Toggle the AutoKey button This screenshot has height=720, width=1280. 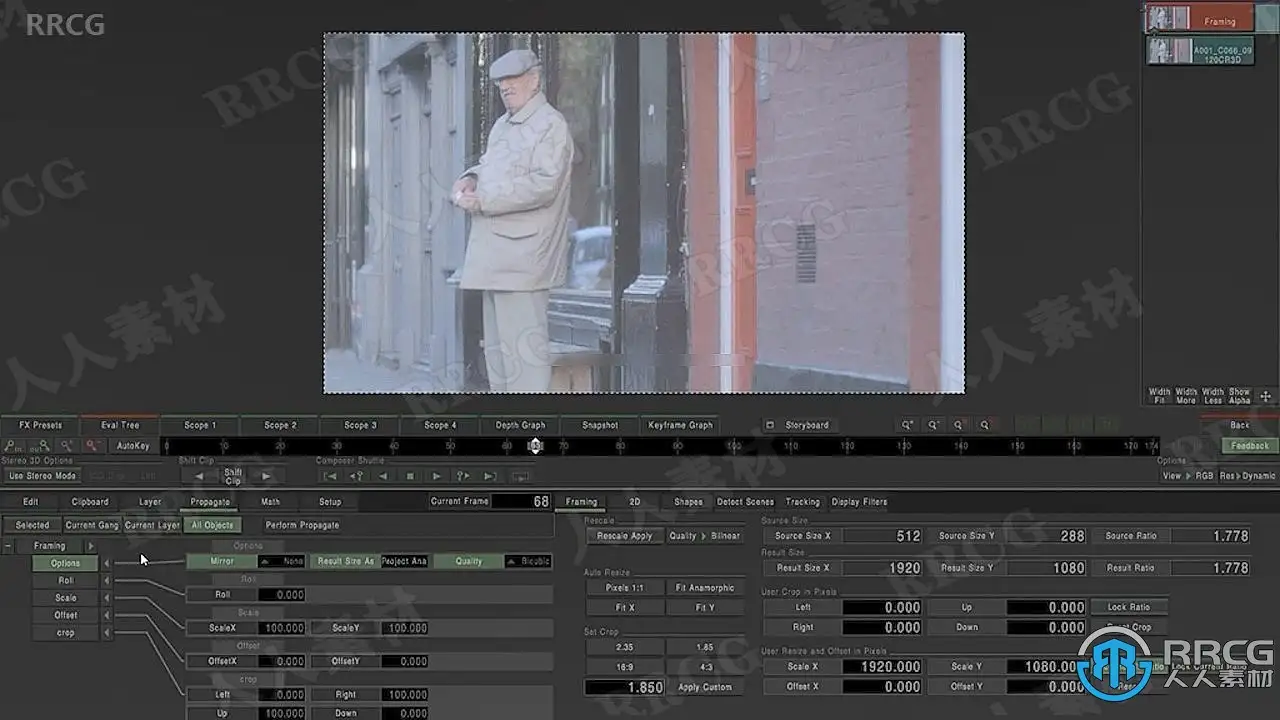133,446
